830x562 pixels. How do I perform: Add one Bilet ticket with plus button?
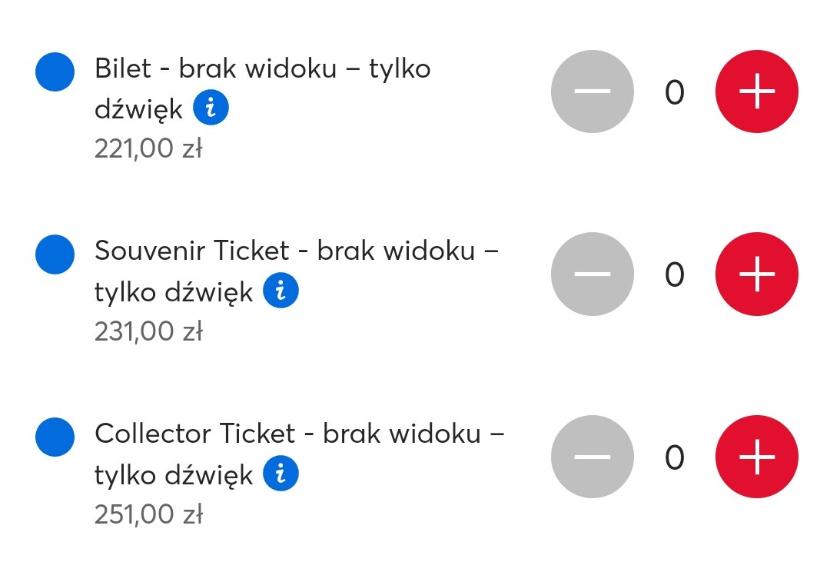point(756,92)
